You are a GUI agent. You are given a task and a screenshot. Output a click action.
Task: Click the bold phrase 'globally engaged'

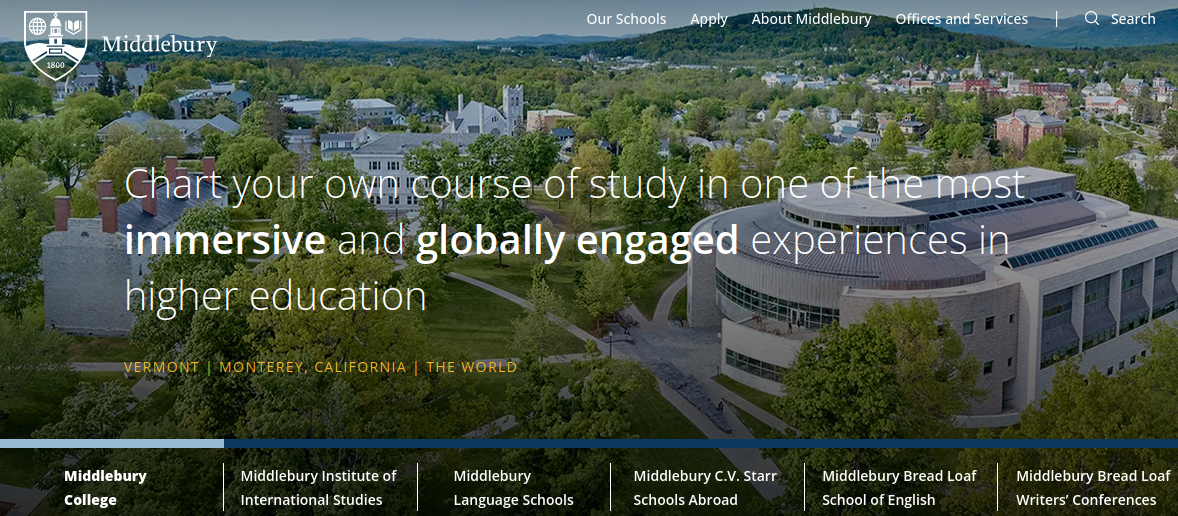tap(577, 242)
